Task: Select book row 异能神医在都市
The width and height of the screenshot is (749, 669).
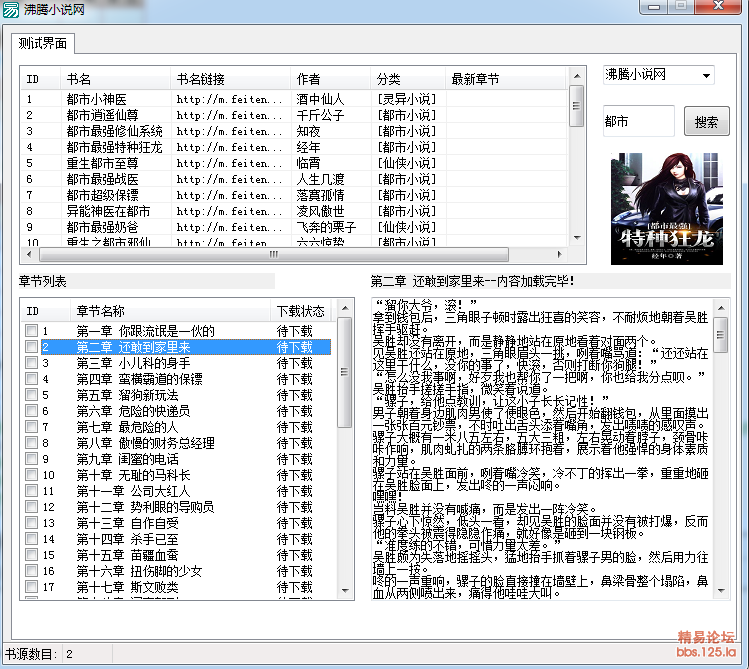Action: [x=294, y=211]
